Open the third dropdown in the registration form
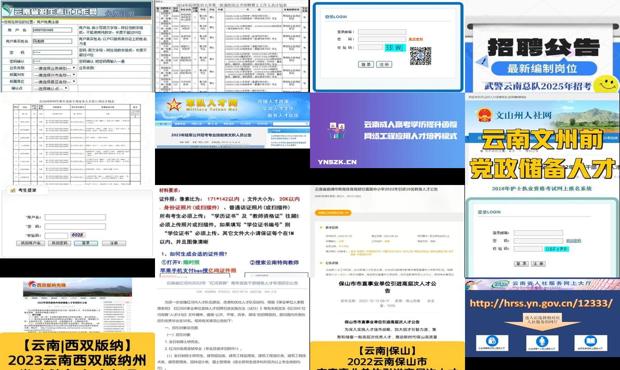Screen dimensions: 620x370 point(55,81)
